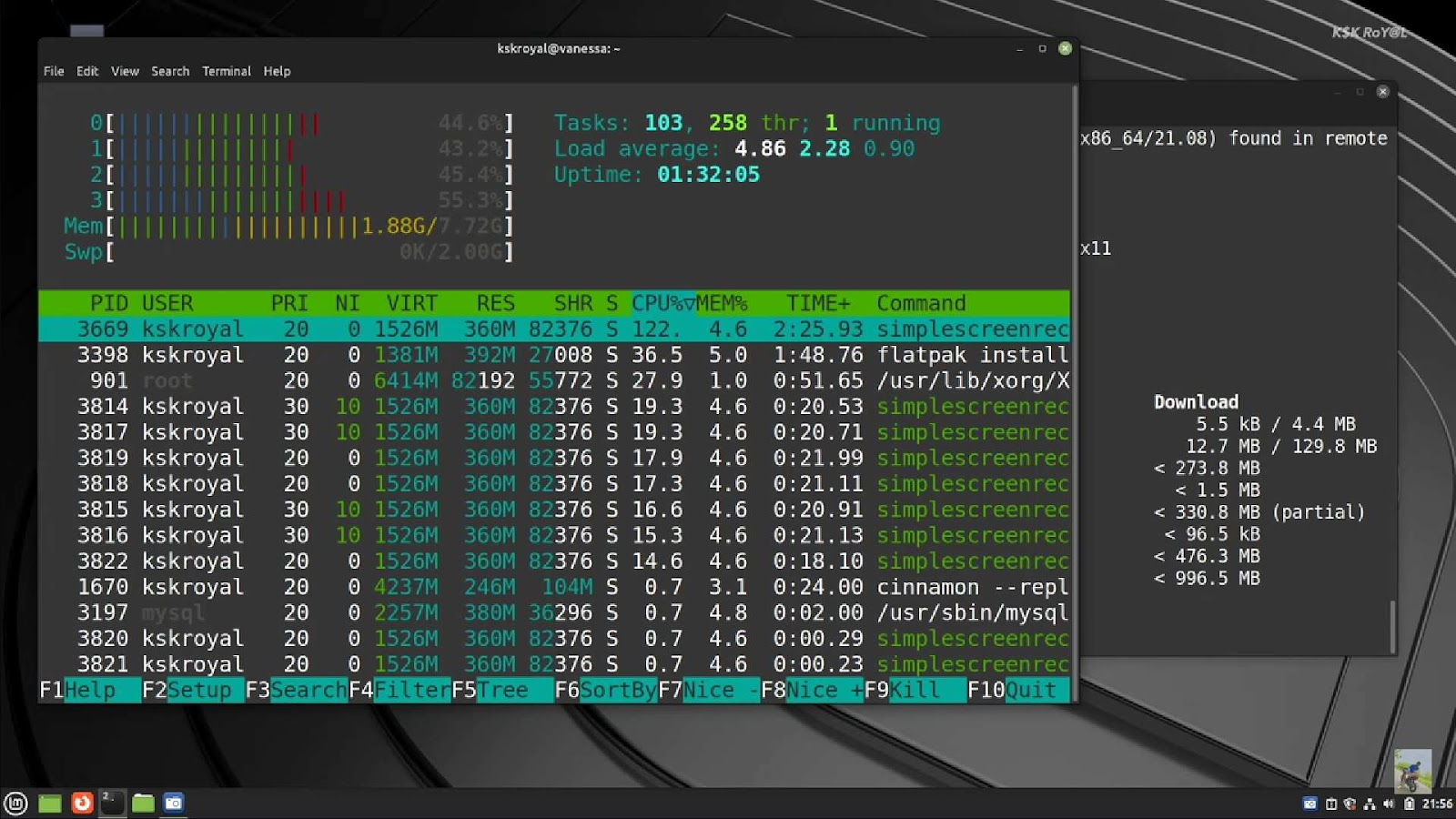Click the Mem usage meter bar

[288, 226]
